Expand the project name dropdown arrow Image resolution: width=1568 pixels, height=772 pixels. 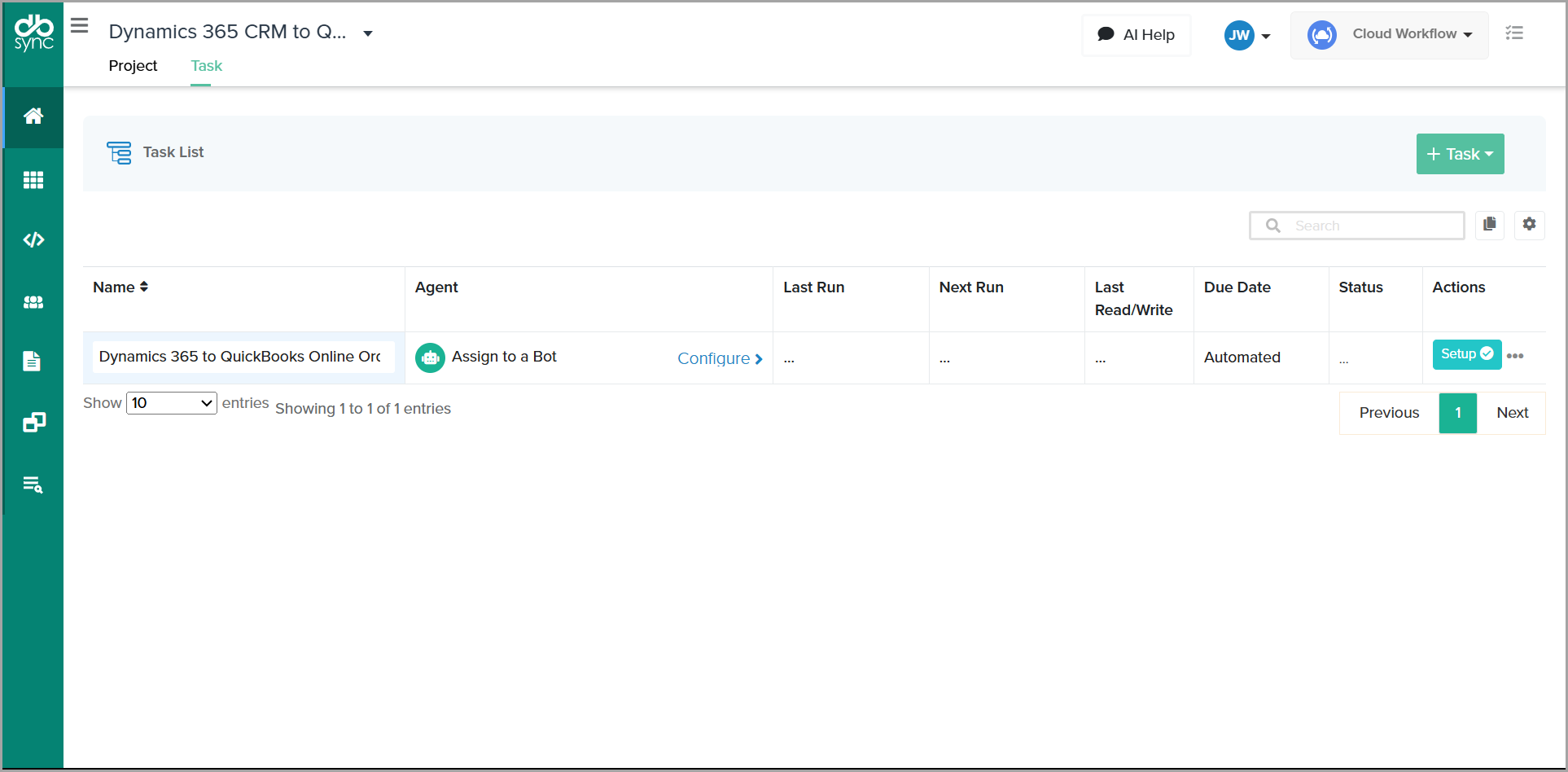coord(368,33)
